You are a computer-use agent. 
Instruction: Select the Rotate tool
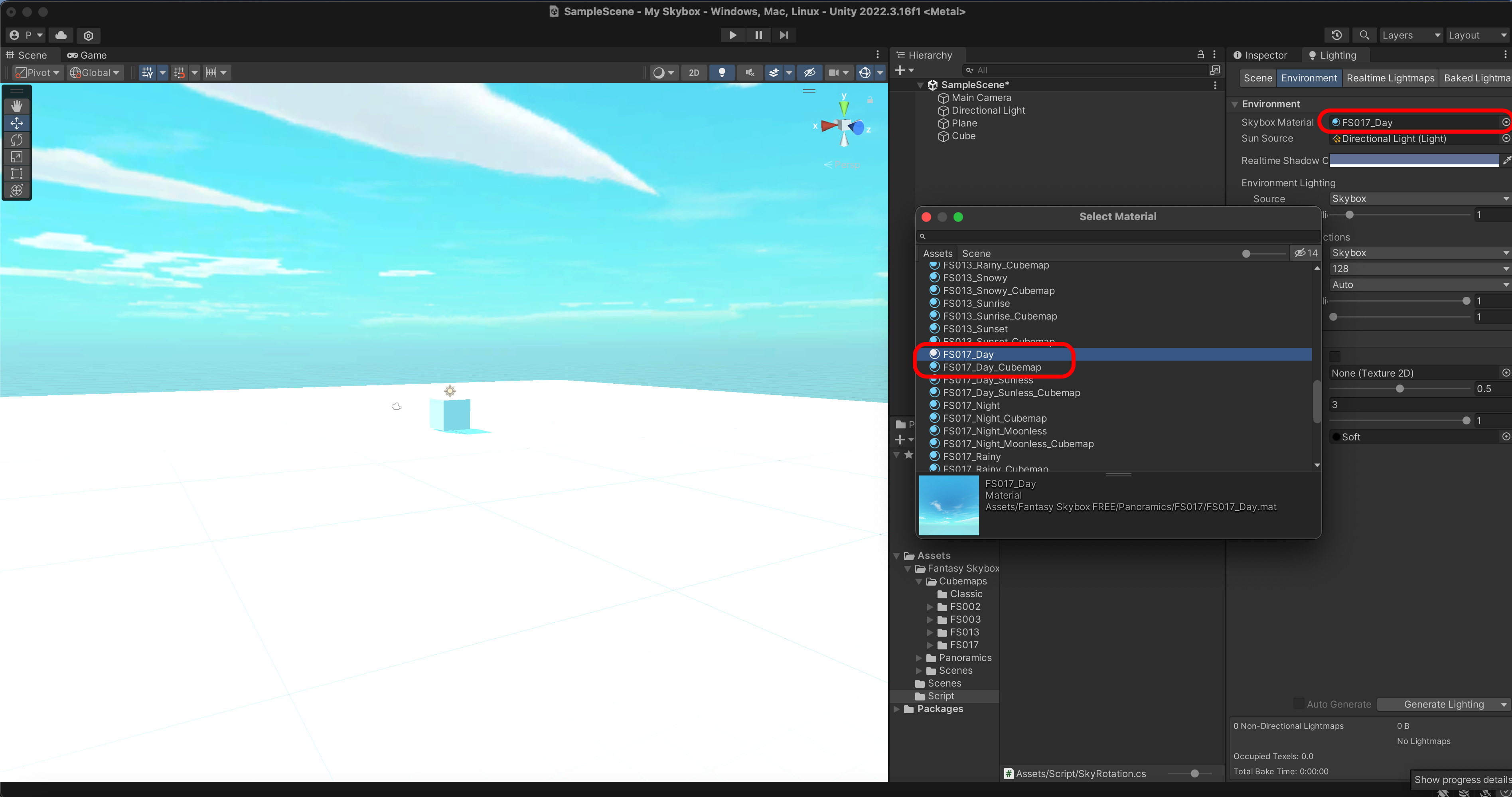click(x=16, y=140)
